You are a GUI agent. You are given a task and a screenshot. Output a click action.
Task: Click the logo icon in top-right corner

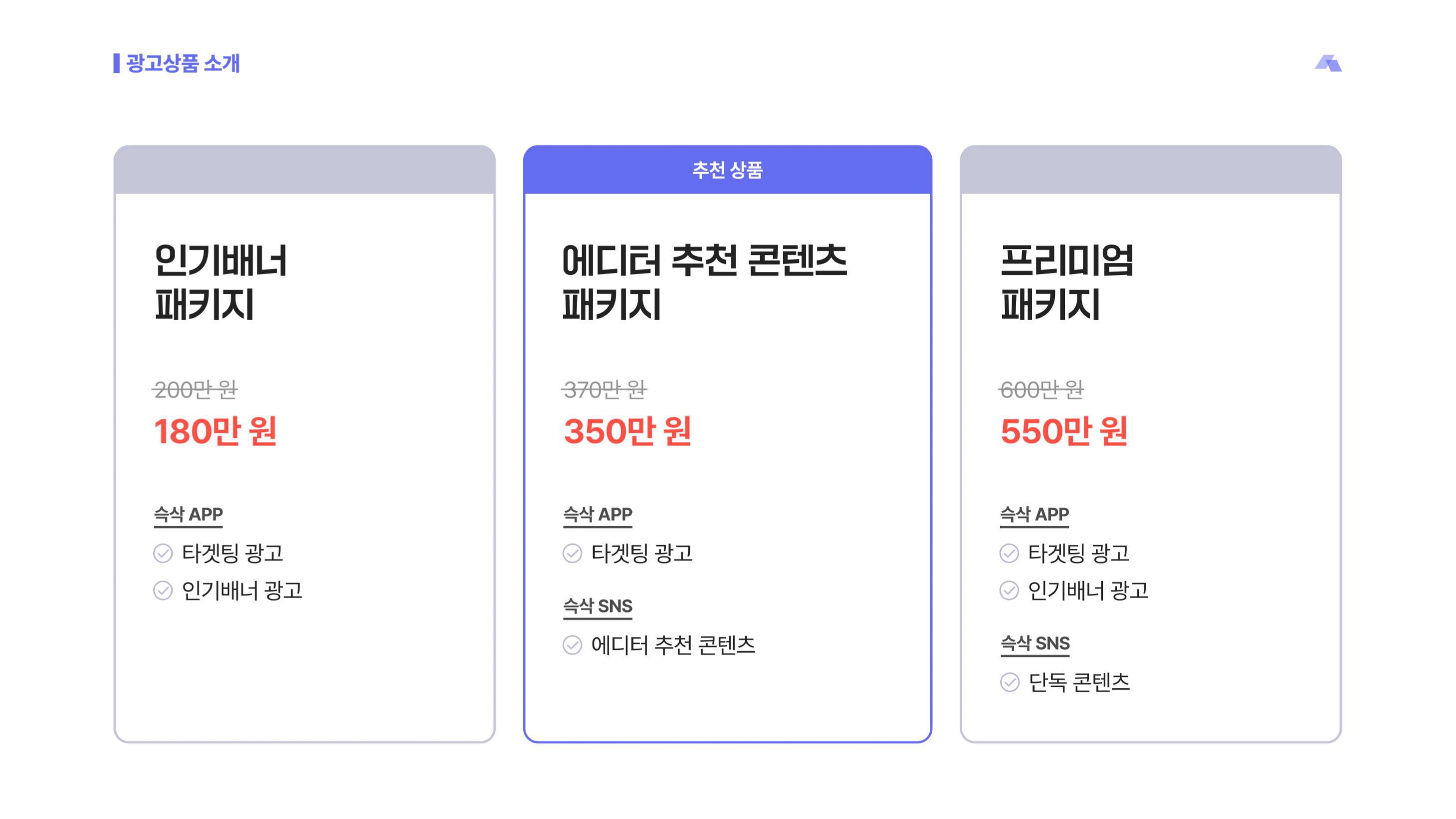click(x=1328, y=63)
